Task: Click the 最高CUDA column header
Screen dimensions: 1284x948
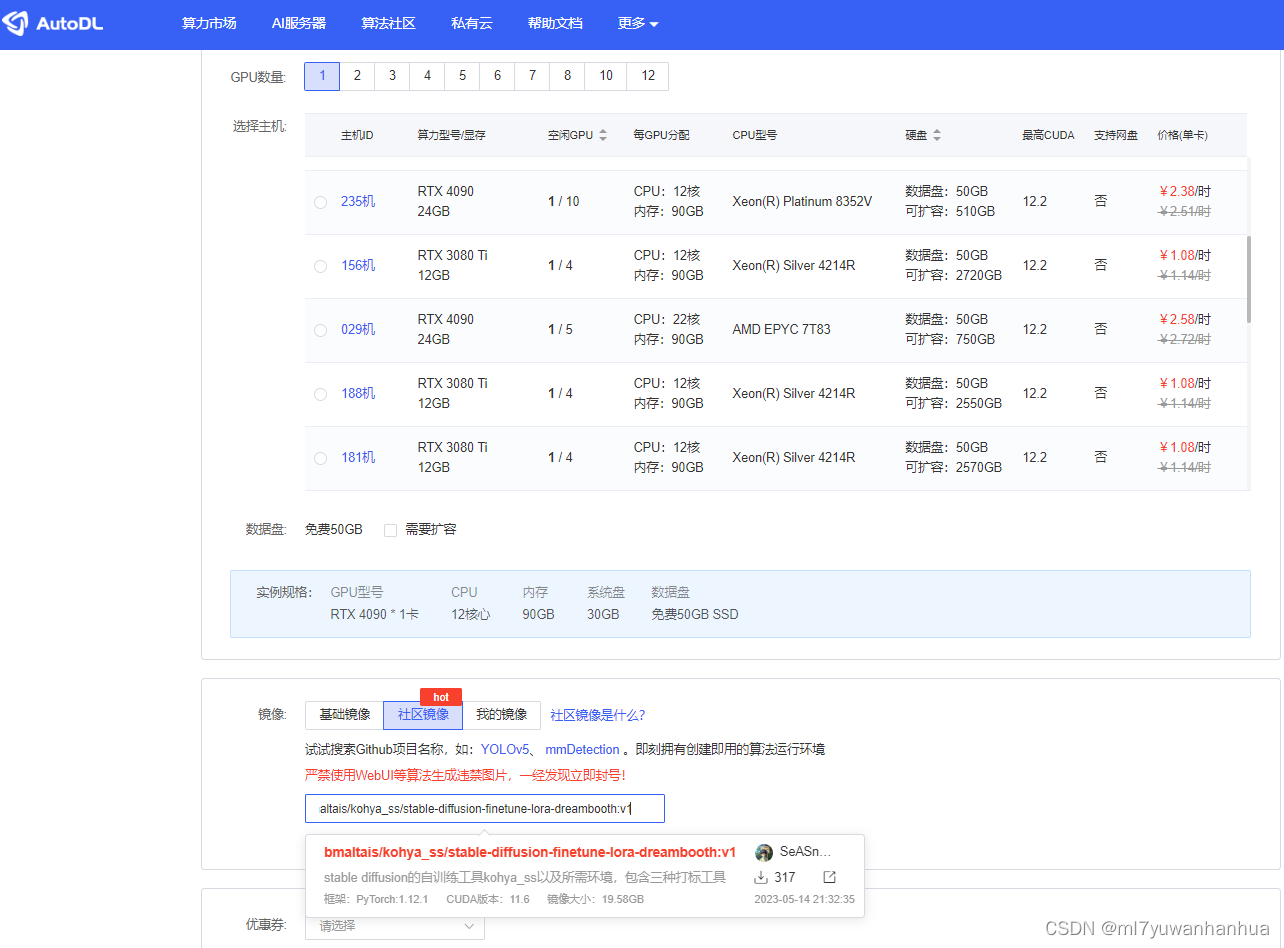Action: [1048, 135]
